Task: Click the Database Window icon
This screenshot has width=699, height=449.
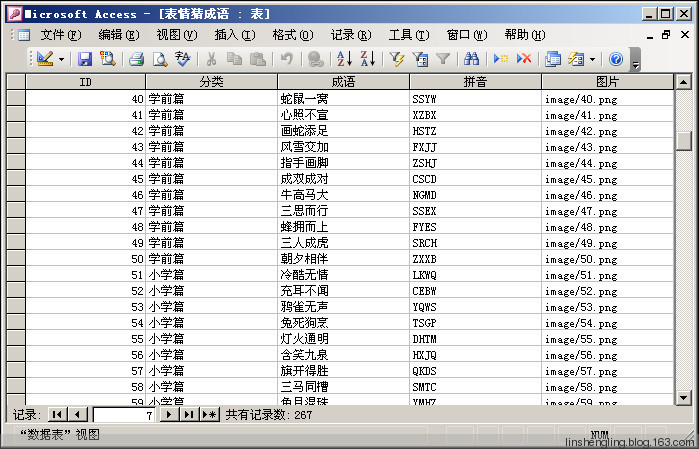Action: [553, 59]
